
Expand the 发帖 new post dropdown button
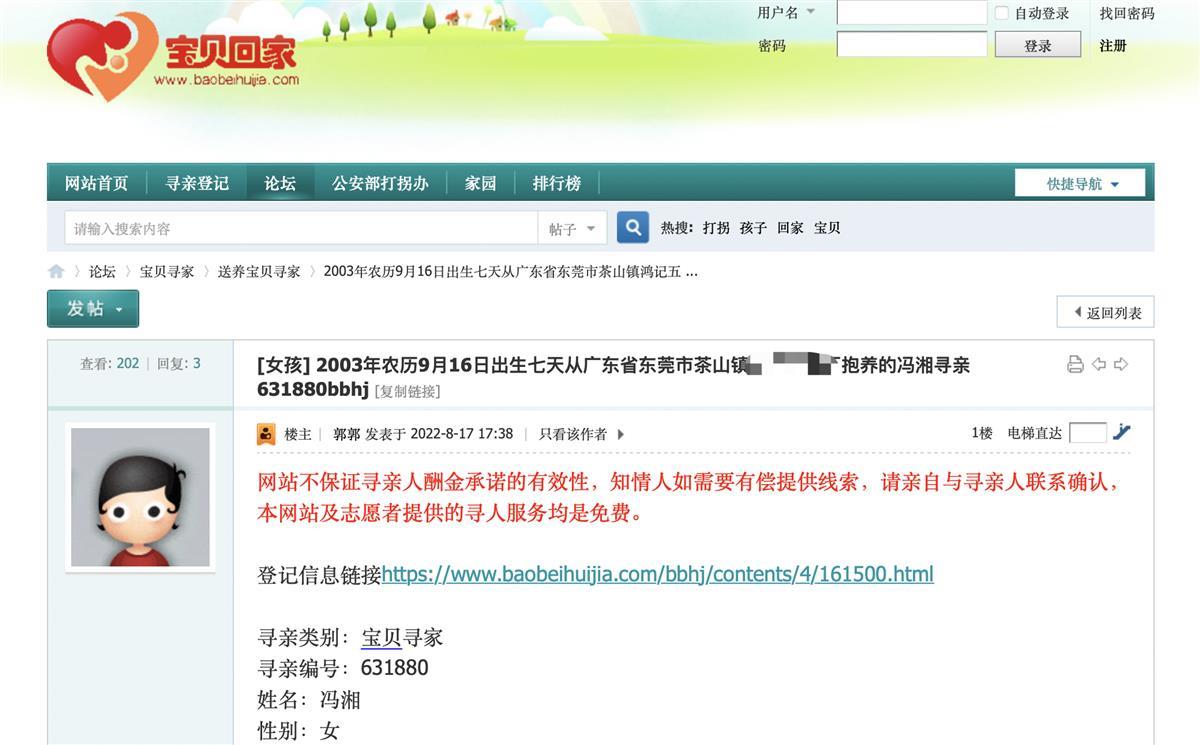pos(92,309)
